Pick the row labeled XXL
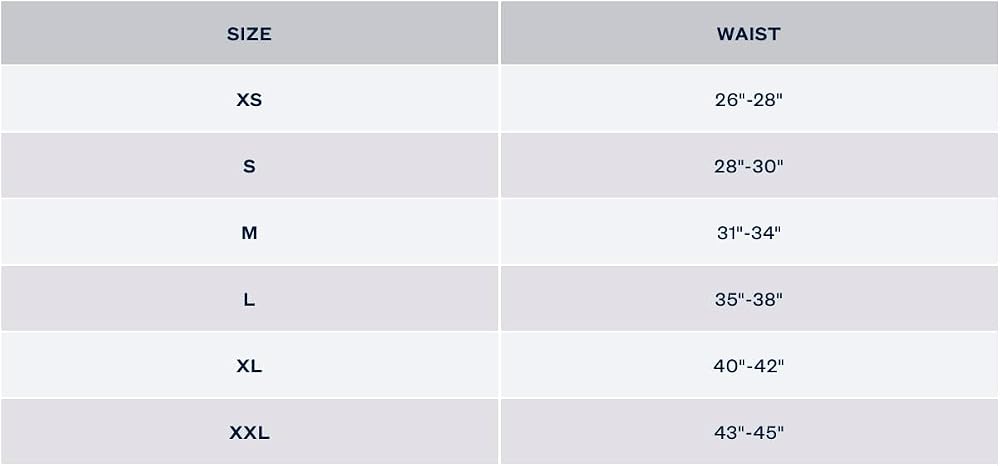Image resolution: width=1000 pixels, height=466 pixels. pyautogui.click(x=499, y=432)
